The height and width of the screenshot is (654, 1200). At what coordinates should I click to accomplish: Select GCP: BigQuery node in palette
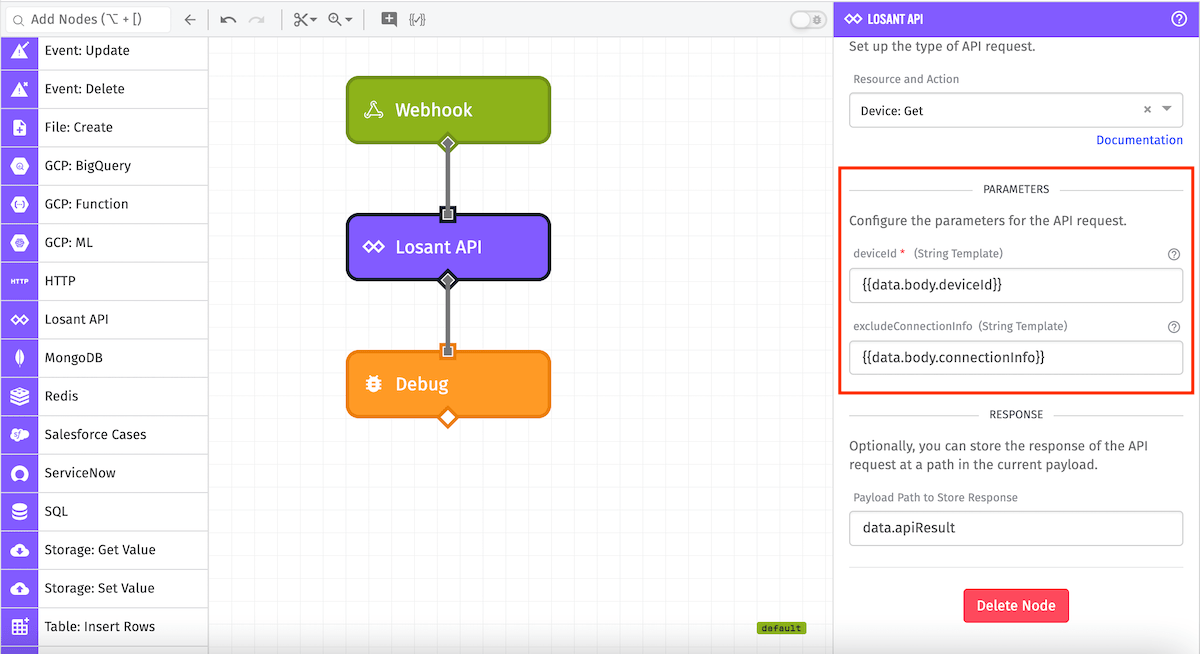(104, 166)
